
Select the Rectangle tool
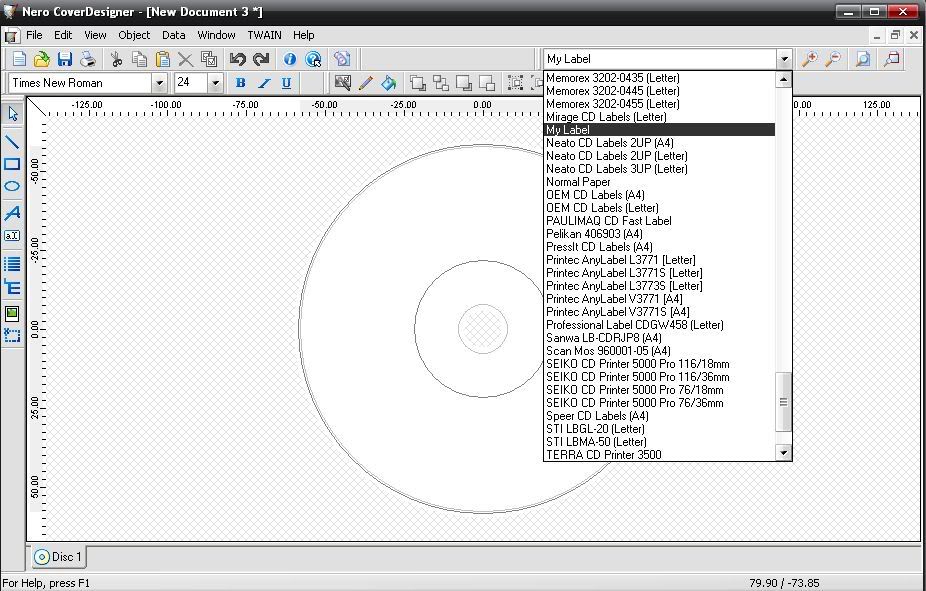(13, 164)
